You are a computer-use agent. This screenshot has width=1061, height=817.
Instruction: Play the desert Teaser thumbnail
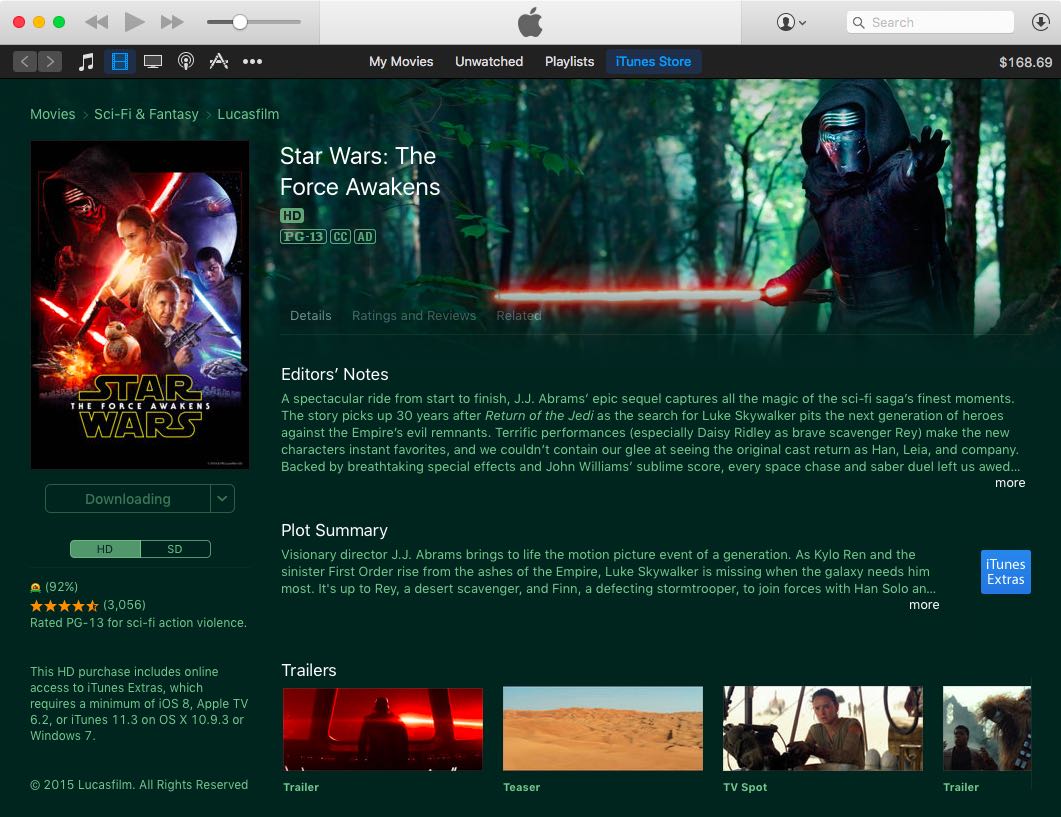point(603,728)
